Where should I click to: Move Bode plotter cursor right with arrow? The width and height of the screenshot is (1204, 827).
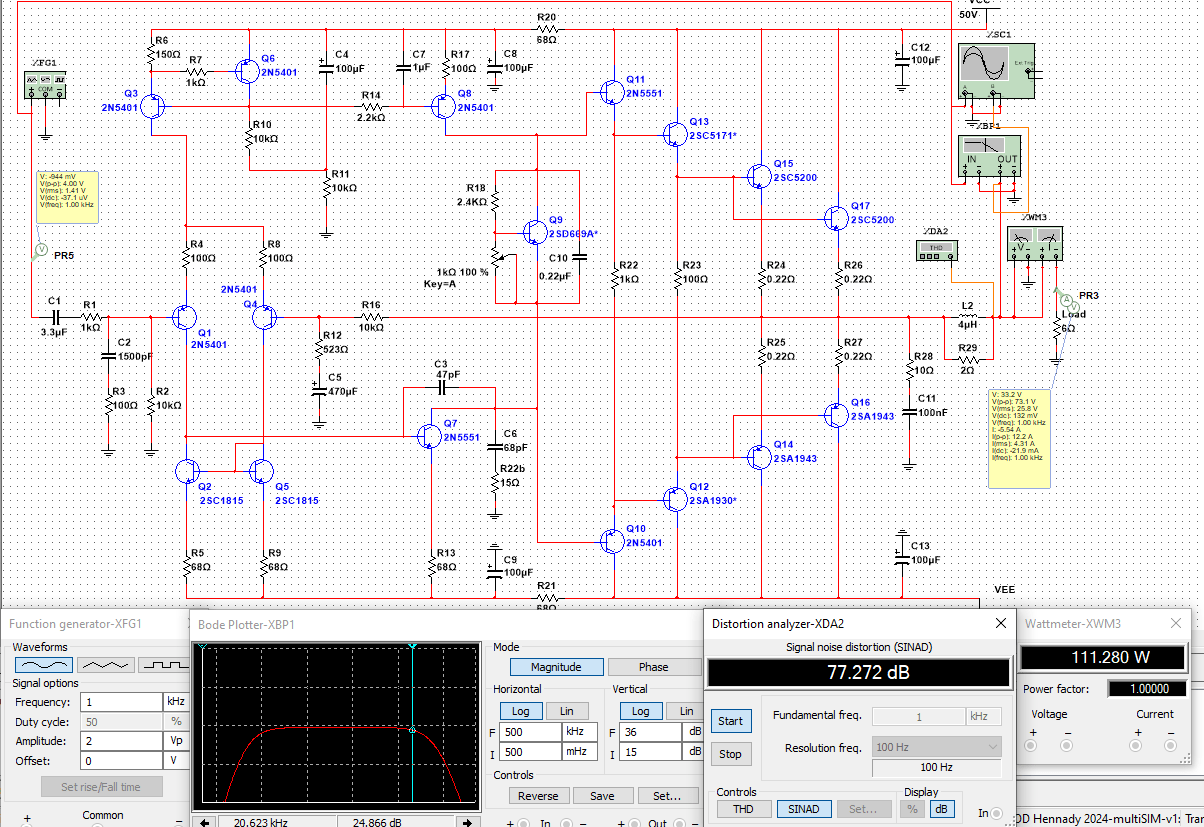point(468,822)
